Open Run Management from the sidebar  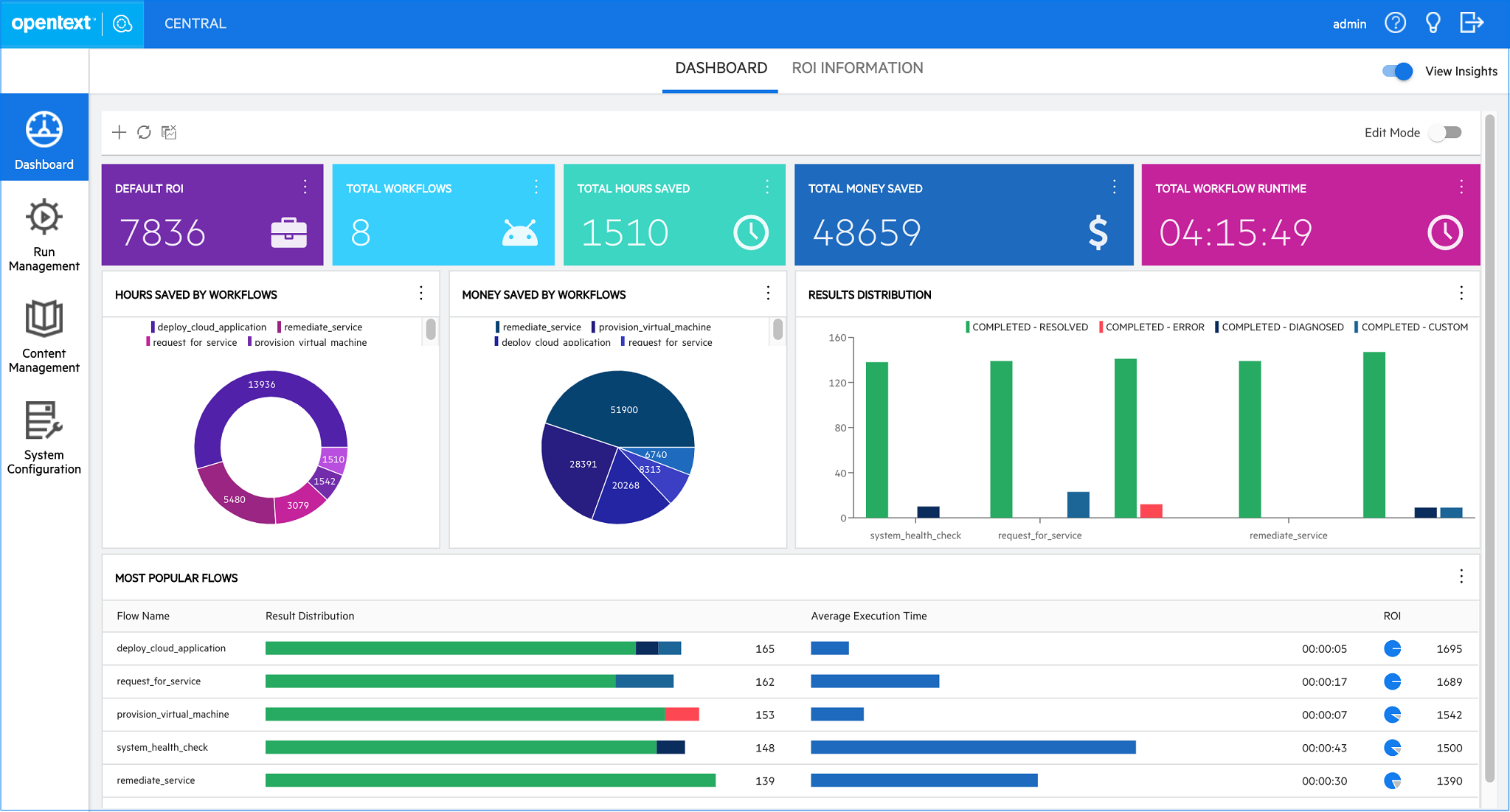(x=44, y=235)
